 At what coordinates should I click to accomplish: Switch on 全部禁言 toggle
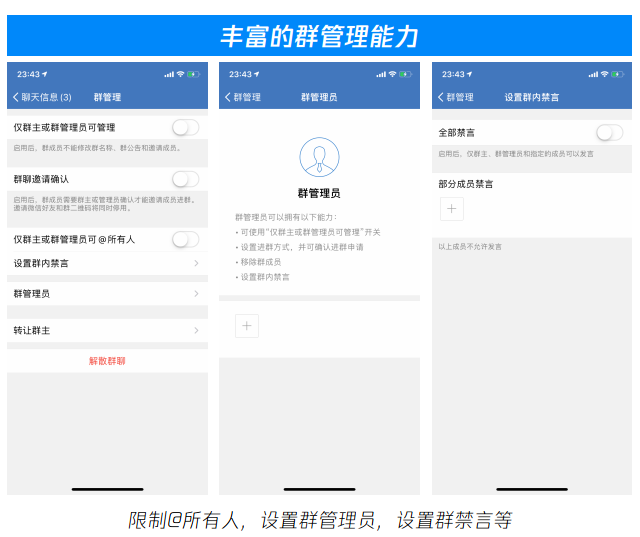coord(609,132)
